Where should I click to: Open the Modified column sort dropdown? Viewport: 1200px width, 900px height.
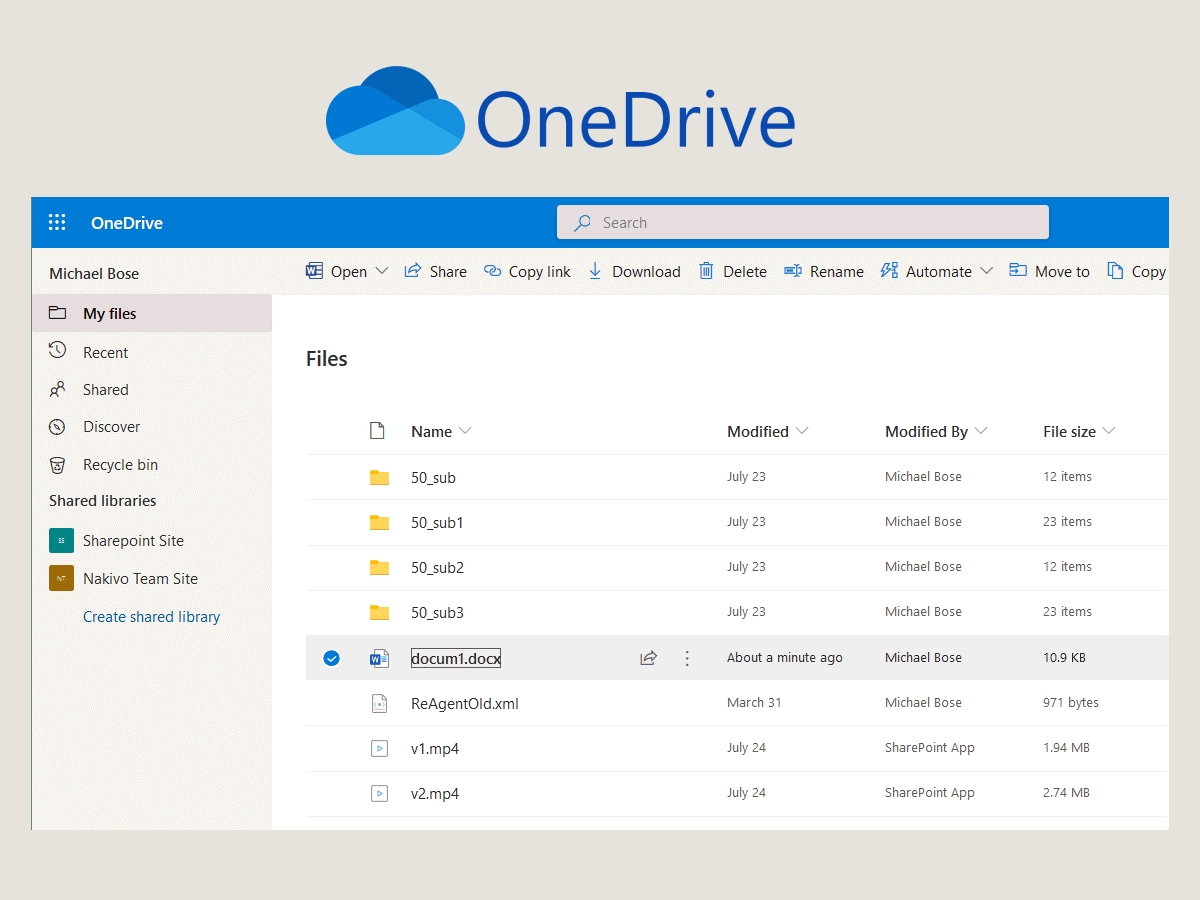coord(801,431)
